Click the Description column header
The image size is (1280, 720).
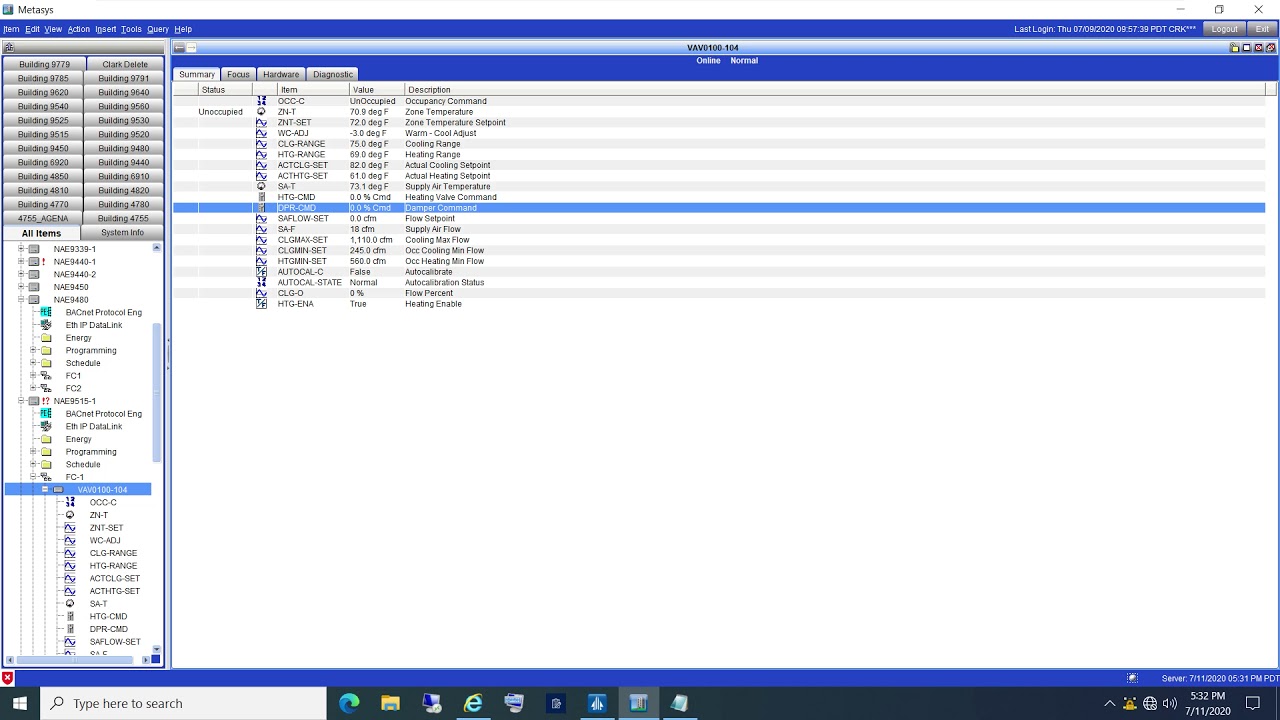[835, 90]
